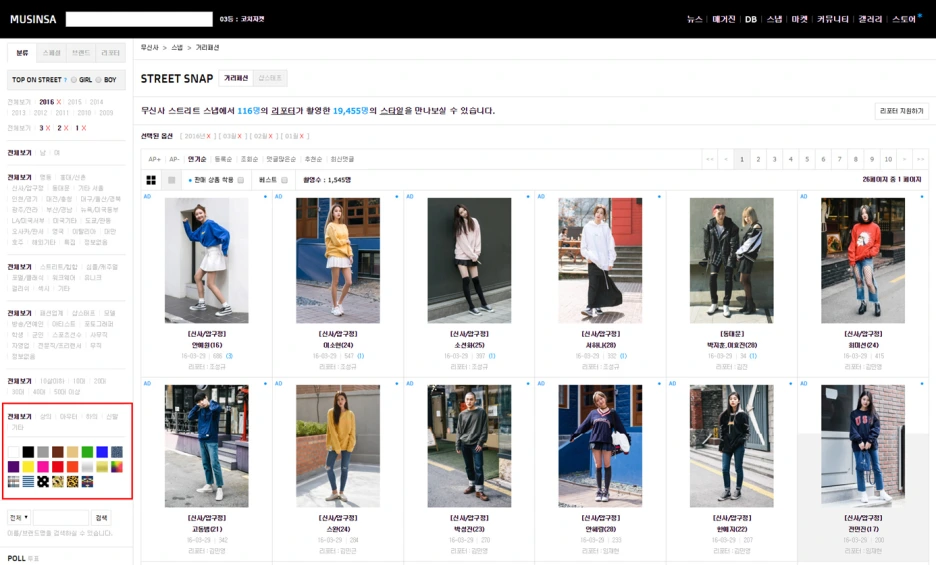Click the 검색 search button in sidebar
936x565 pixels.
pyautogui.click(x=102, y=517)
